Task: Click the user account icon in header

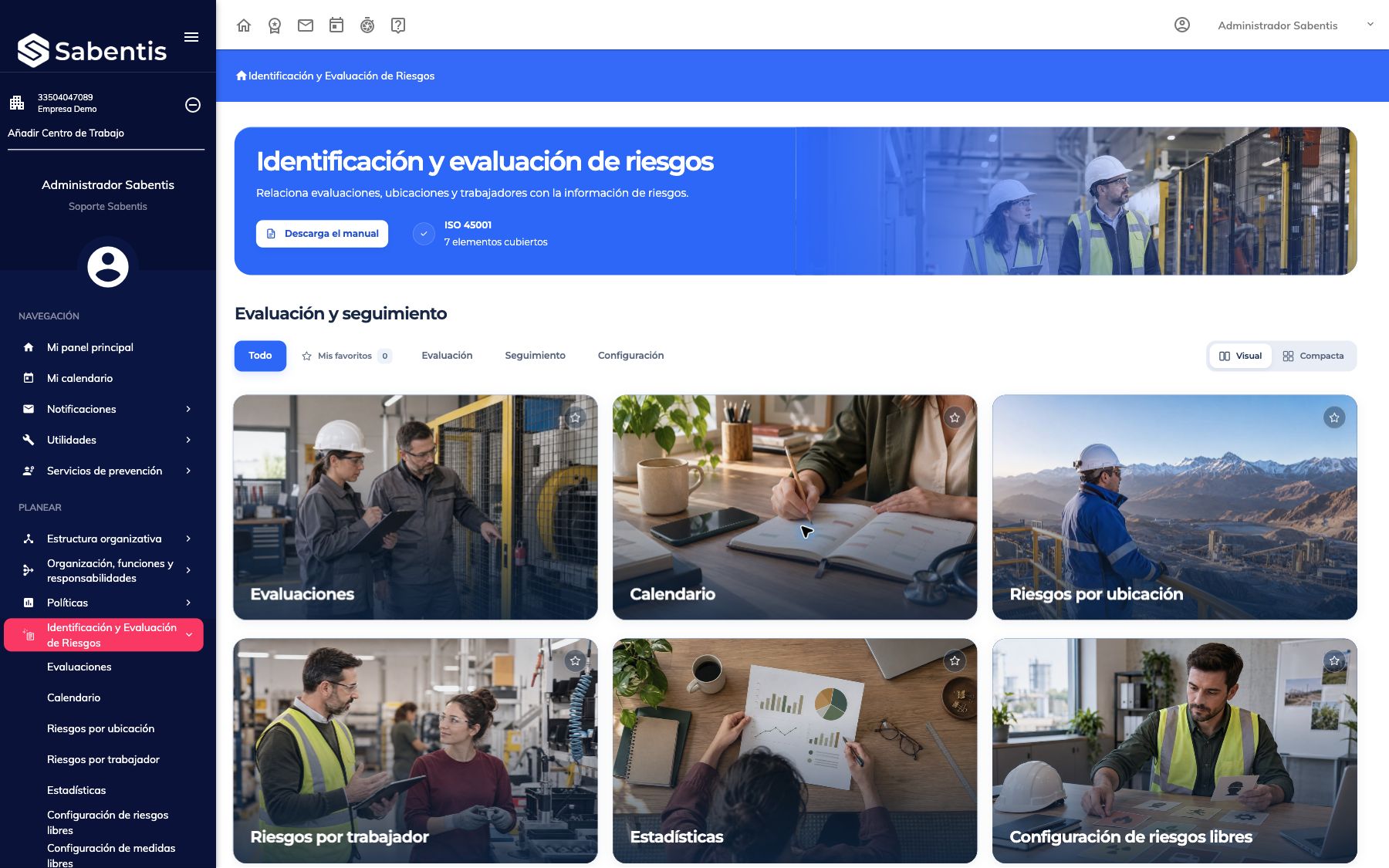Action: point(1182,25)
